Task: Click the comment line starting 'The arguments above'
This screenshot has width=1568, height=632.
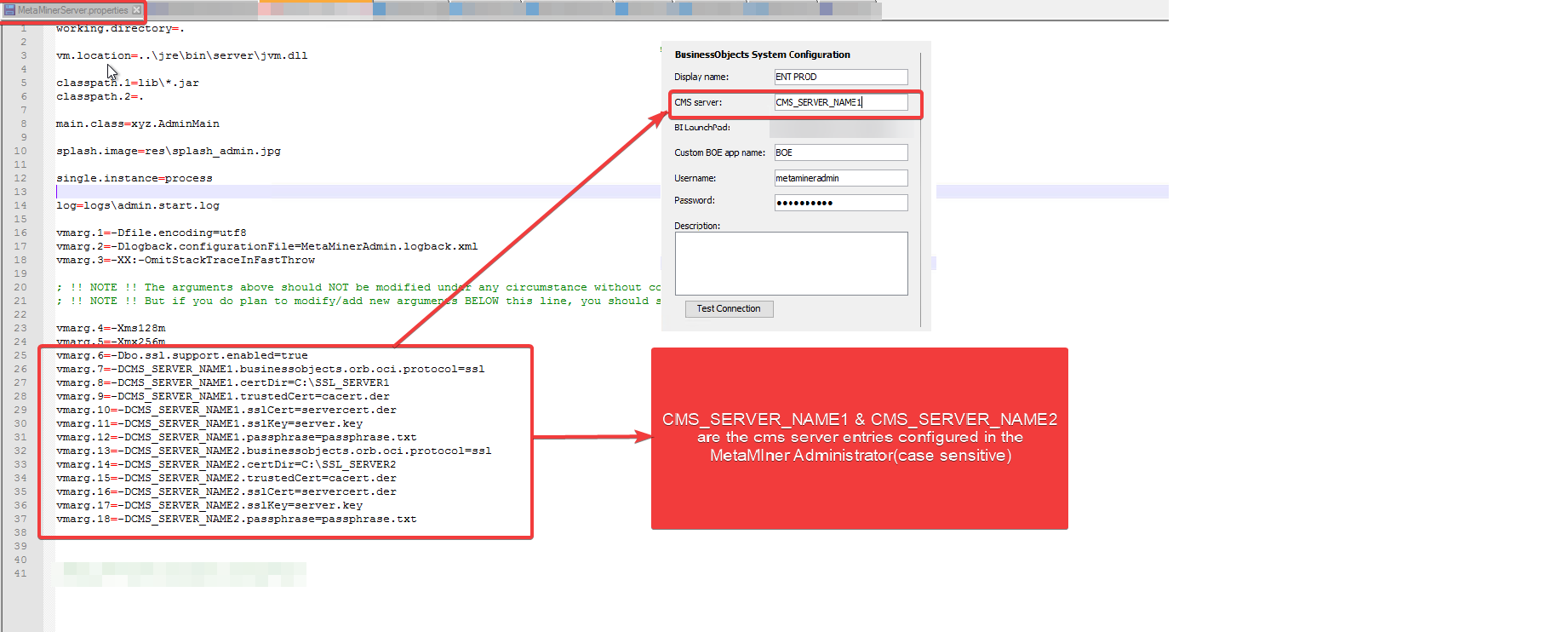Action: 358,288
